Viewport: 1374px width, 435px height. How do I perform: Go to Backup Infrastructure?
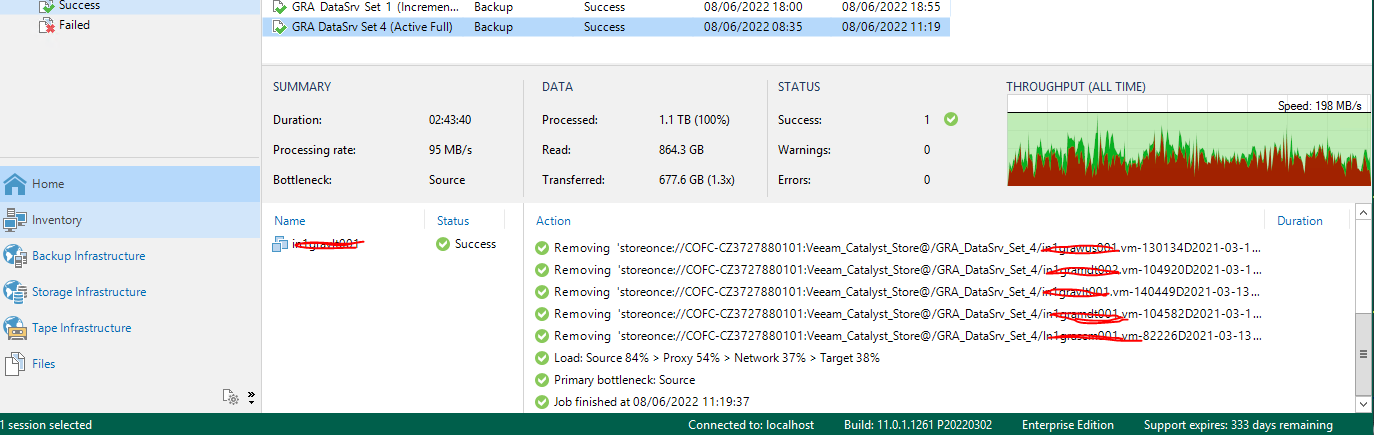click(130, 256)
